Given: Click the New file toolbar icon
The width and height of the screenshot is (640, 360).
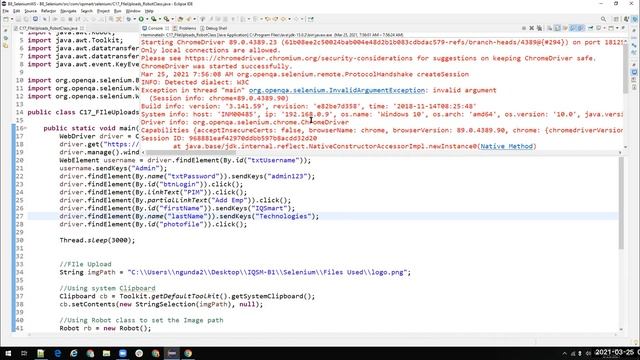Looking at the screenshot, I should [x=6, y=19].
